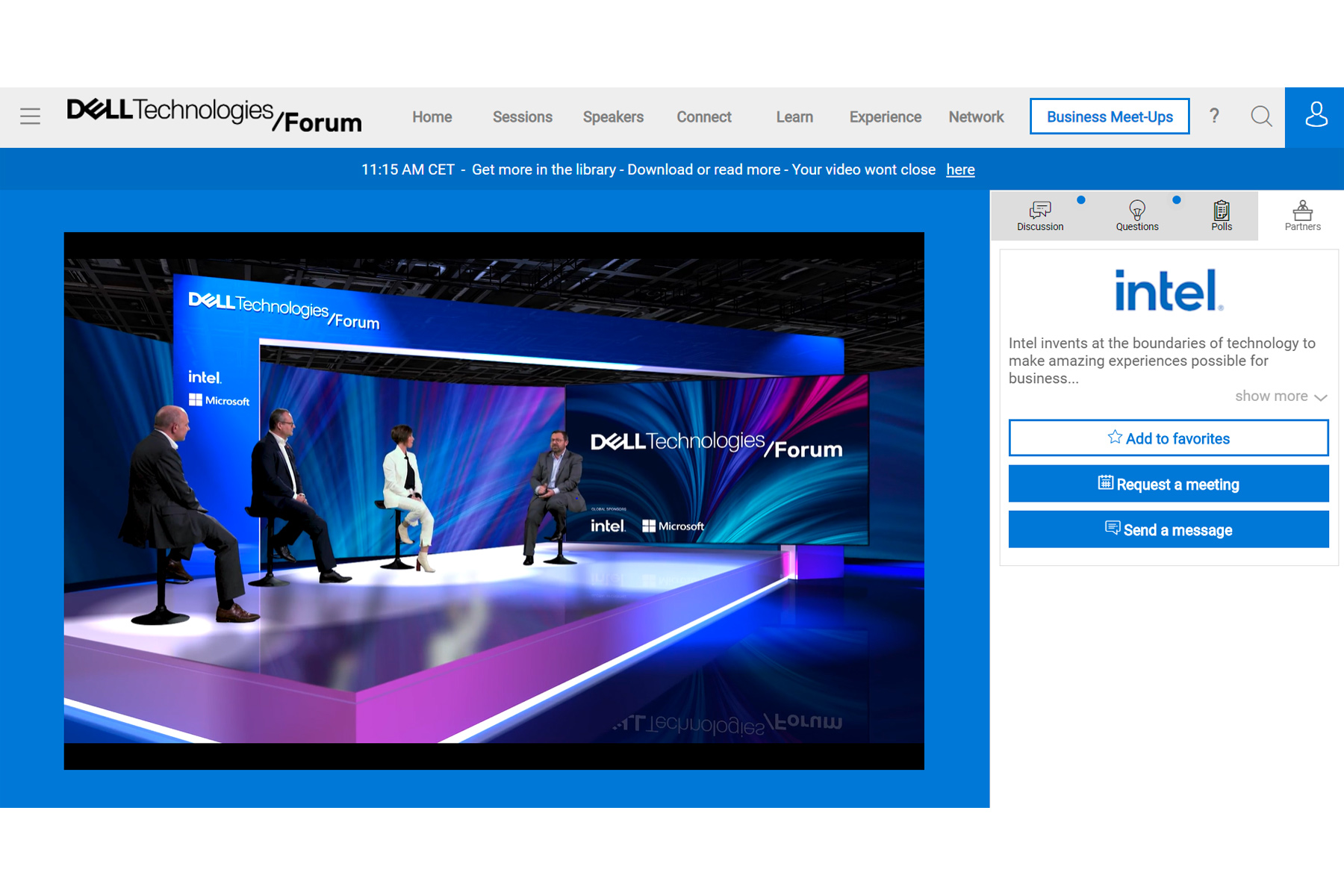
Task: Click the Business Meet-Ups button
Action: point(1110,116)
